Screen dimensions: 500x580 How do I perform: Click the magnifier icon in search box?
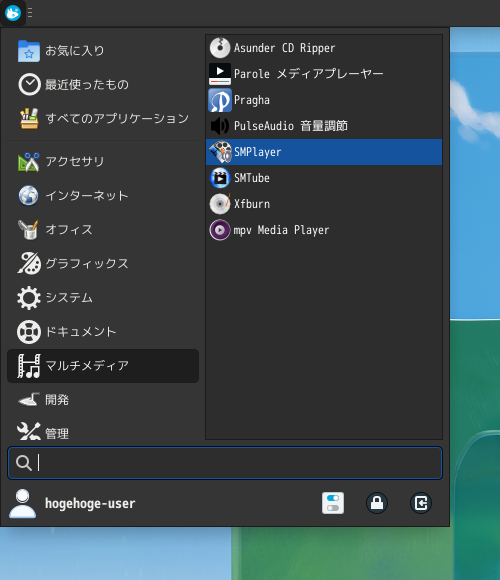click(x=24, y=463)
